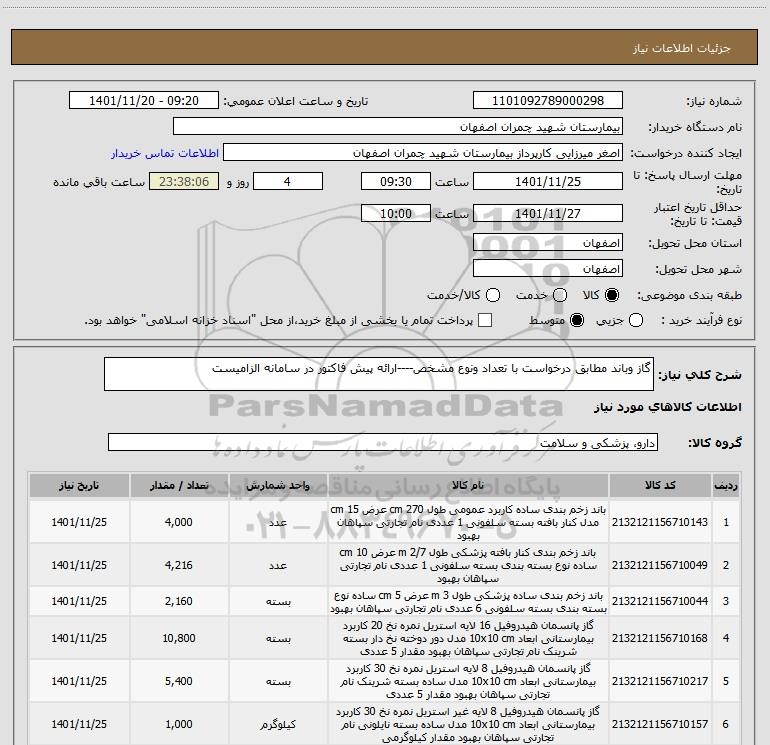Click row 3 product name with طول 3 m

[x=468, y=602]
